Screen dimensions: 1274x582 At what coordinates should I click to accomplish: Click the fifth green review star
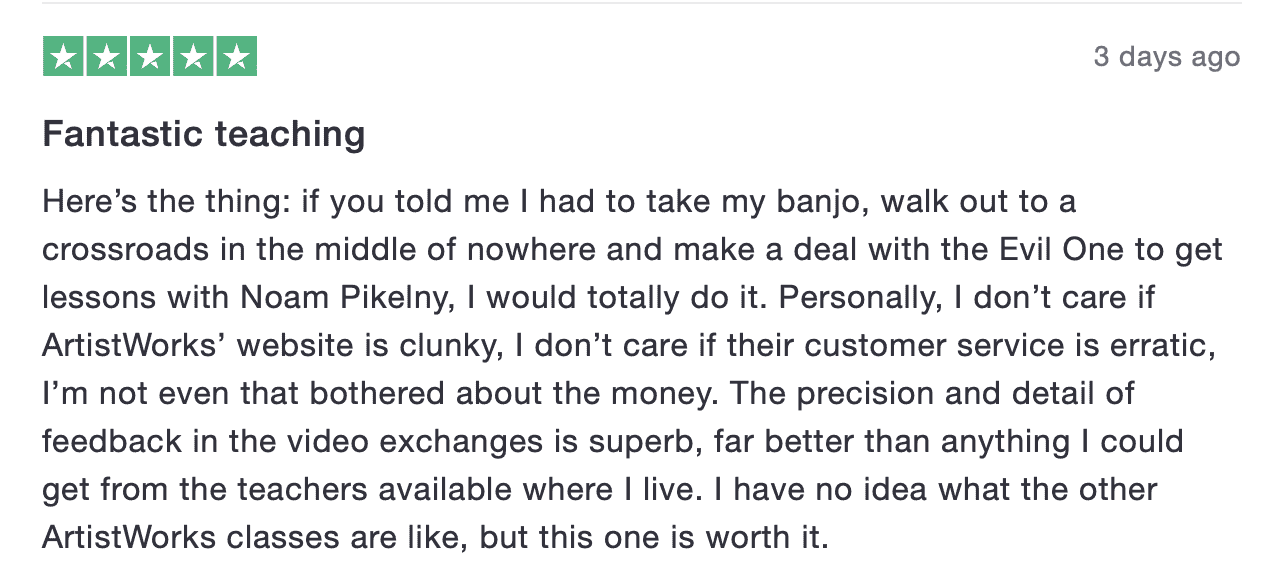(x=236, y=57)
